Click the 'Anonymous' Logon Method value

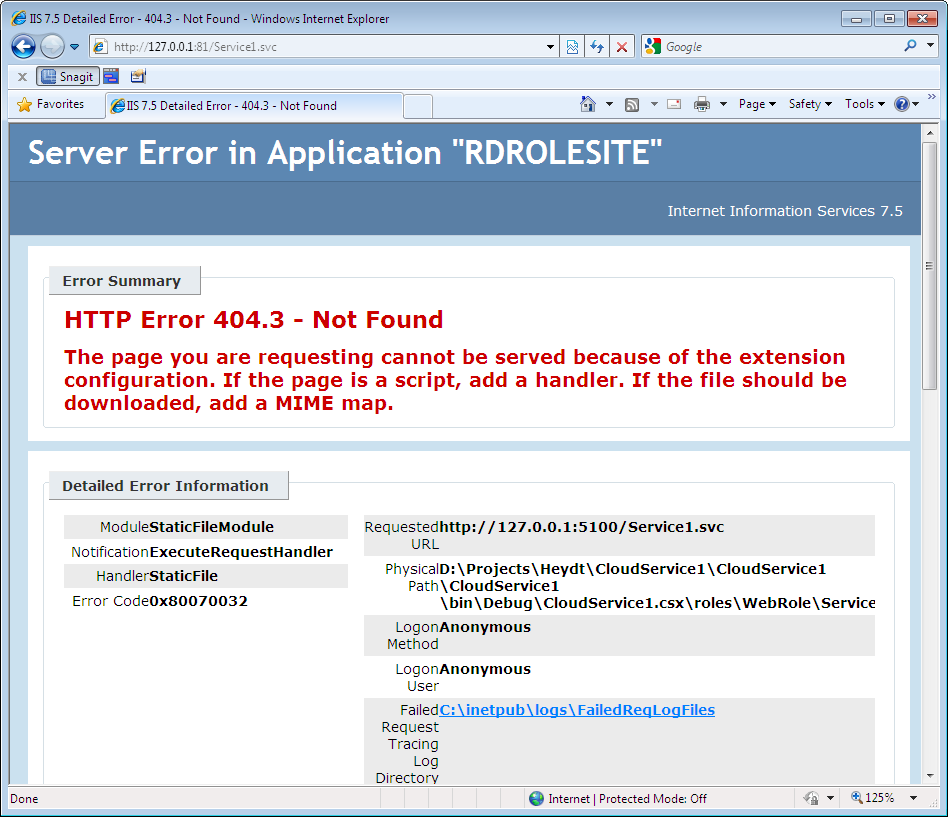(x=485, y=627)
